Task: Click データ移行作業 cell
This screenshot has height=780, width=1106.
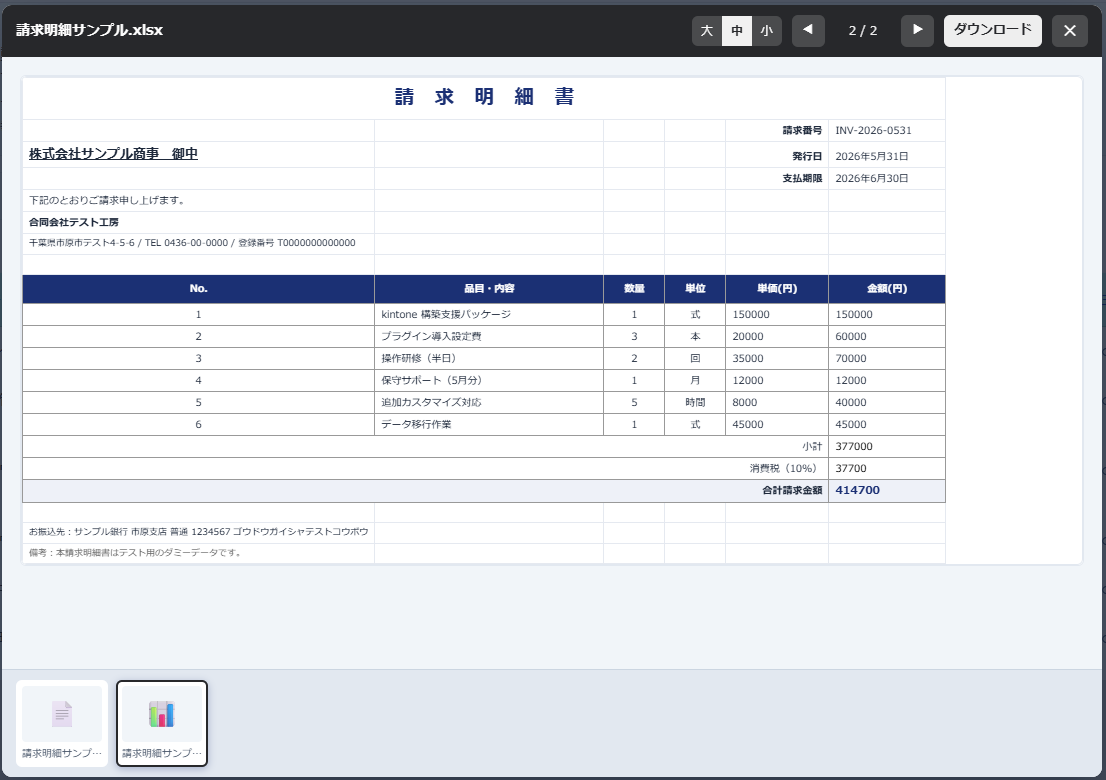Action: click(489, 424)
